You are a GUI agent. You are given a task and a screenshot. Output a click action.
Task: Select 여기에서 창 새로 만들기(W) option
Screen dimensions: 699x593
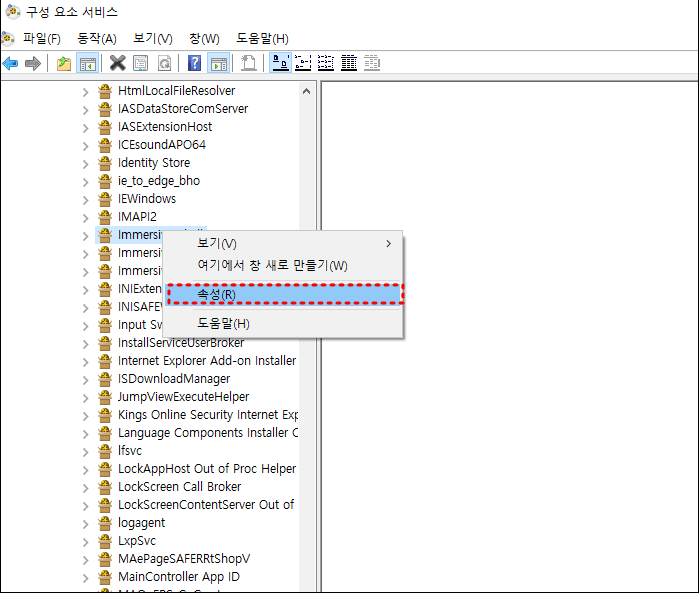pyautogui.click(x=272, y=265)
